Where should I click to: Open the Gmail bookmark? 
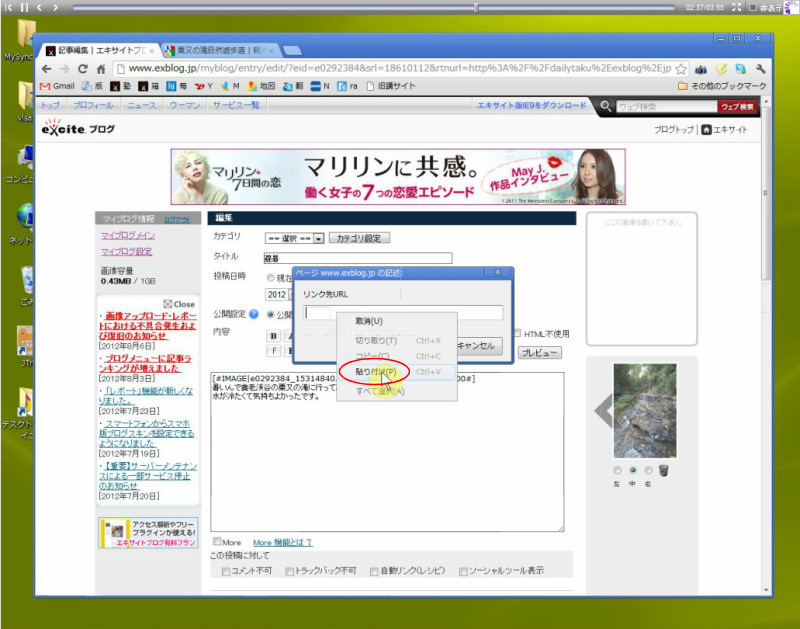tap(58, 86)
